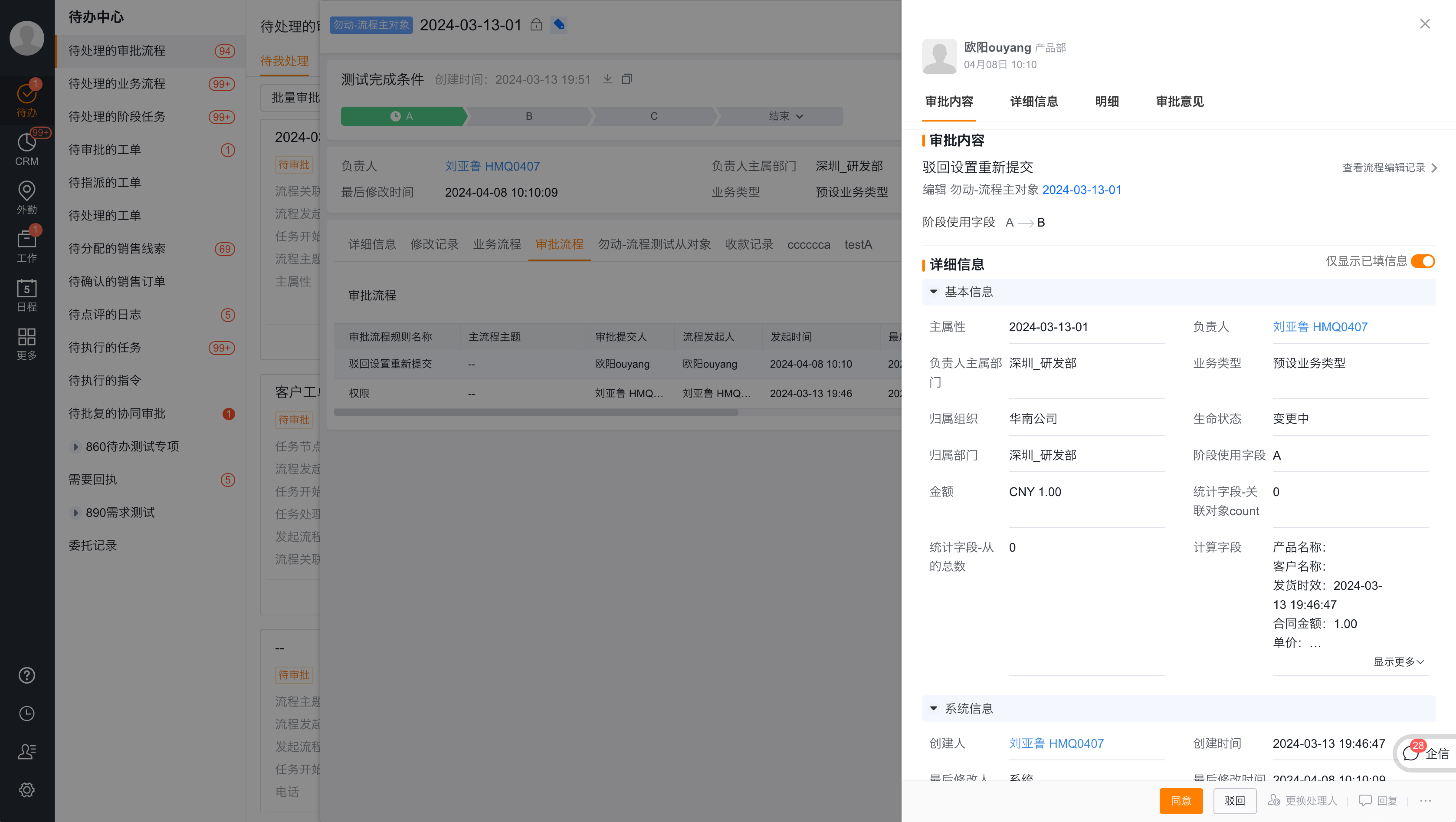The width and height of the screenshot is (1456, 822).
Task: Open the CRM sidebar icon
Action: pos(26,149)
